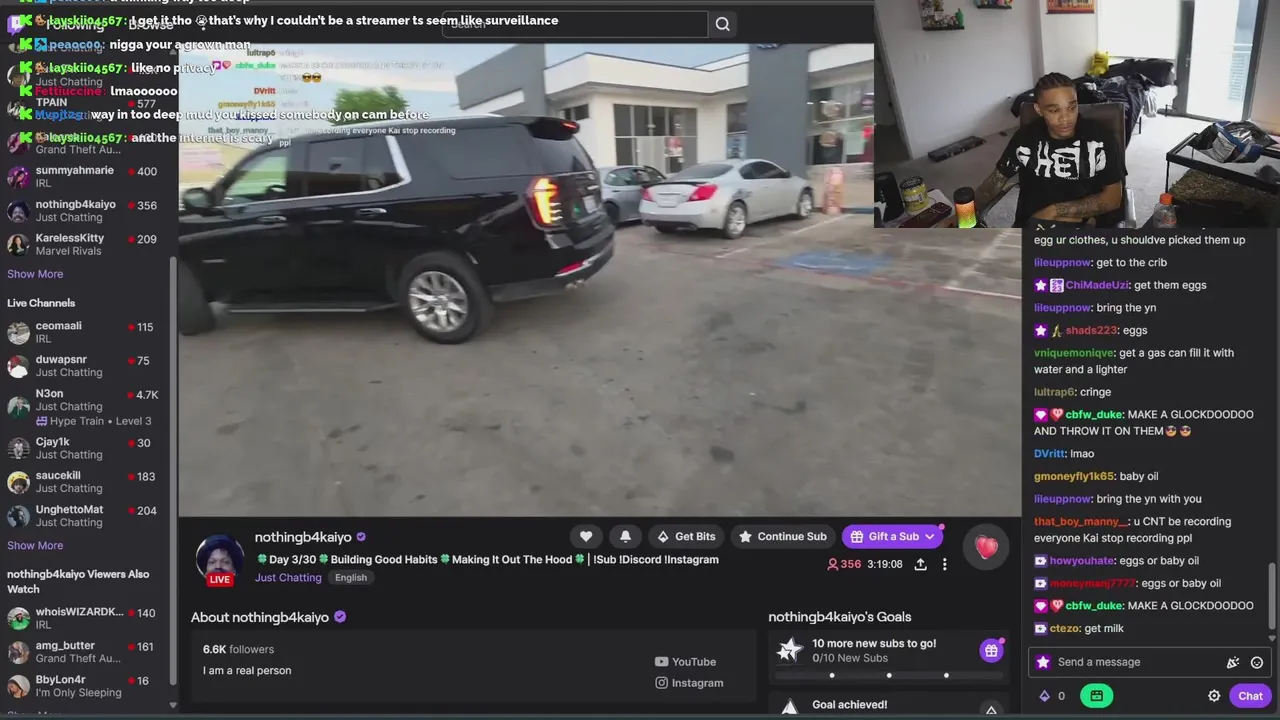Click Continue Sub button
This screenshot has height=720, width=1280.
[782, 537]
